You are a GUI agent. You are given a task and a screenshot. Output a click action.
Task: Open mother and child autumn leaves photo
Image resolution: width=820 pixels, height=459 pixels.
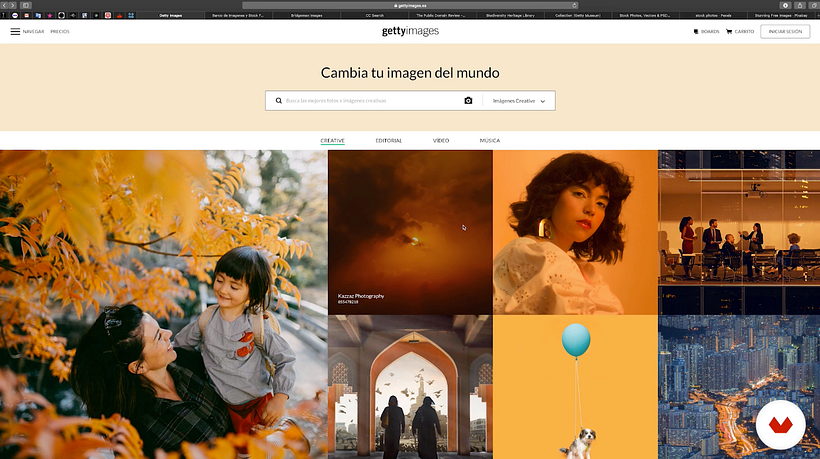click(164, 305)
